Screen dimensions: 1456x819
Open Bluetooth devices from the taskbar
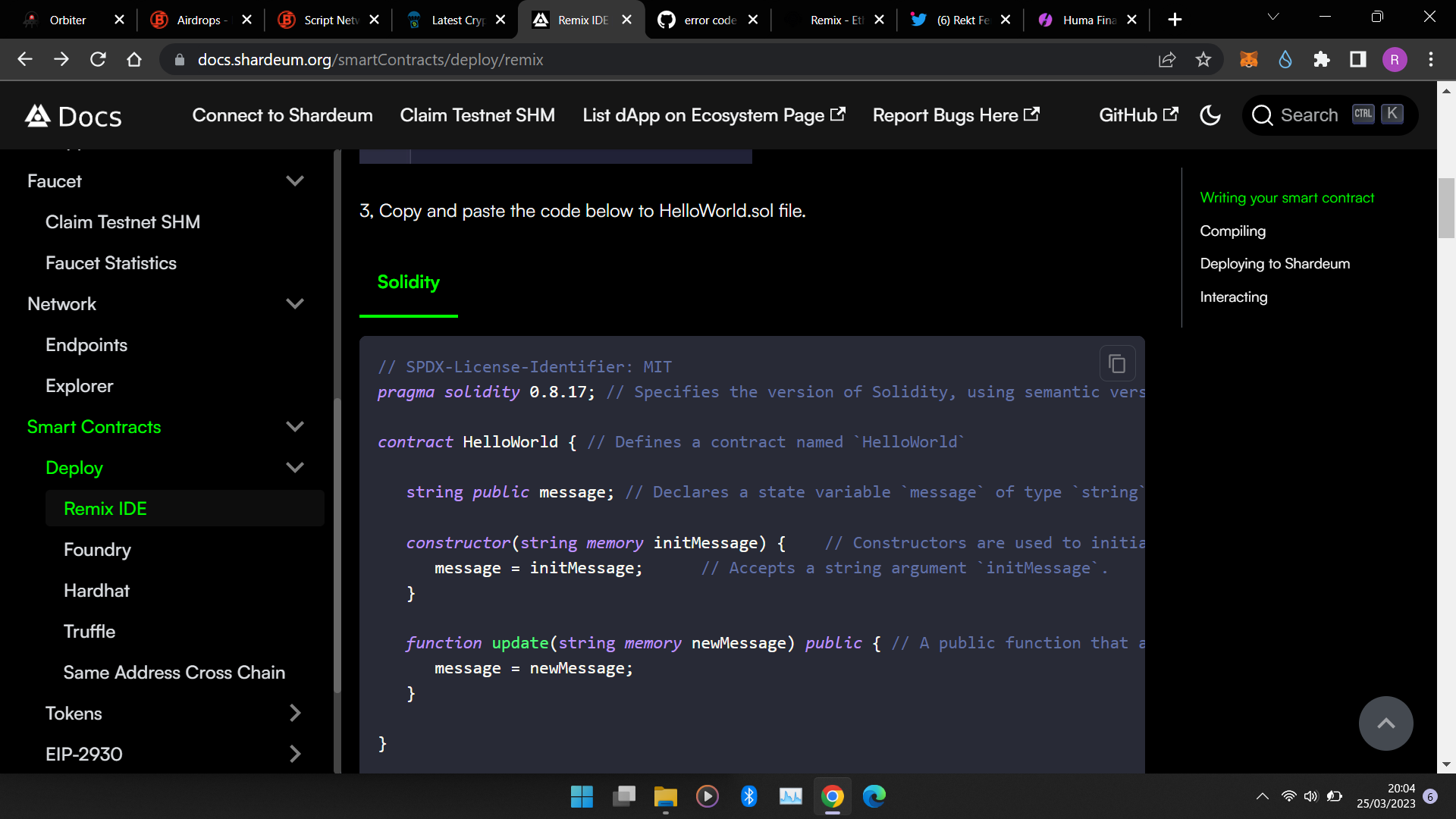click(x=749, y=796)
